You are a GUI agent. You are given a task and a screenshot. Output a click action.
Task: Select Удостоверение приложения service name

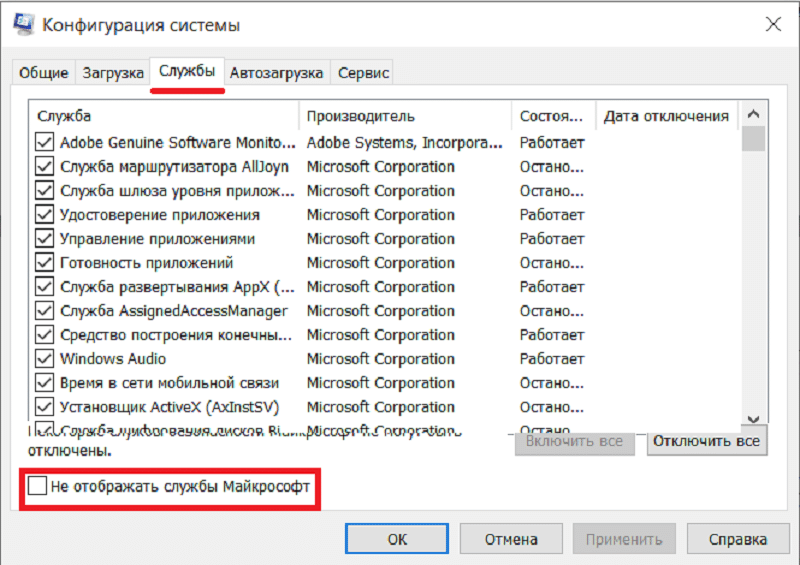tap(160, 215)
